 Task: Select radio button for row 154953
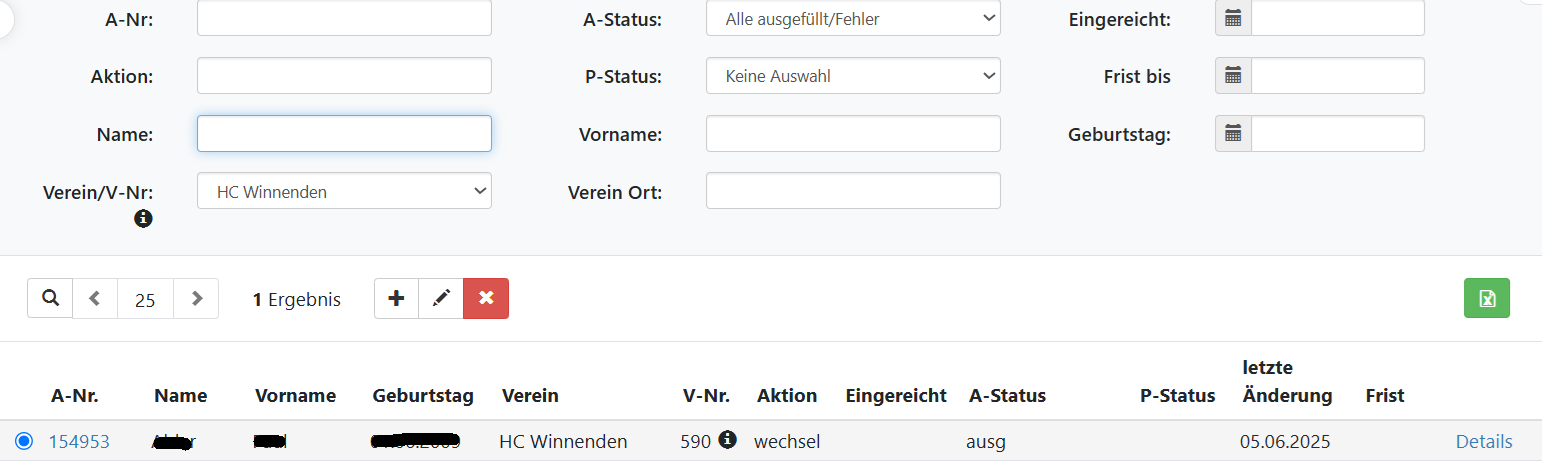(24, 441)
